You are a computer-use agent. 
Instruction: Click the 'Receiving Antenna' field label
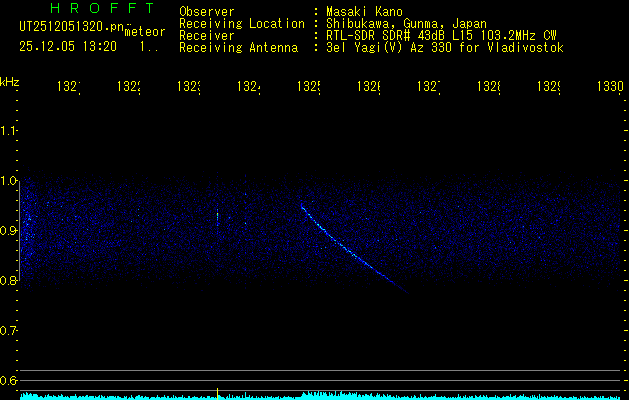(238, 48)
